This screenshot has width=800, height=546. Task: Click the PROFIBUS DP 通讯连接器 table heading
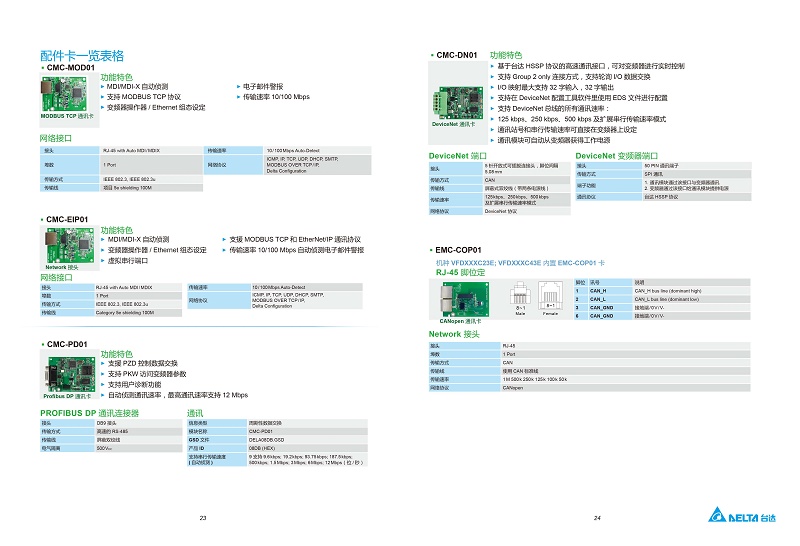click(x=88, y=412)
